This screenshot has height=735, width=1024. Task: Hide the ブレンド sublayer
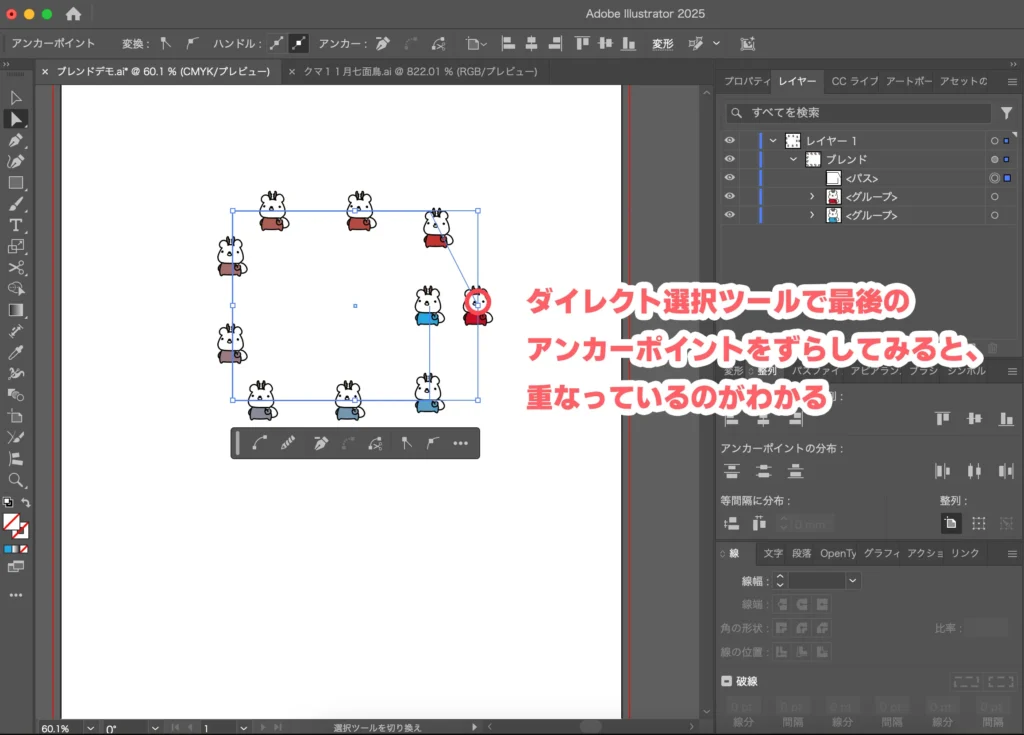tap(730, 158)
